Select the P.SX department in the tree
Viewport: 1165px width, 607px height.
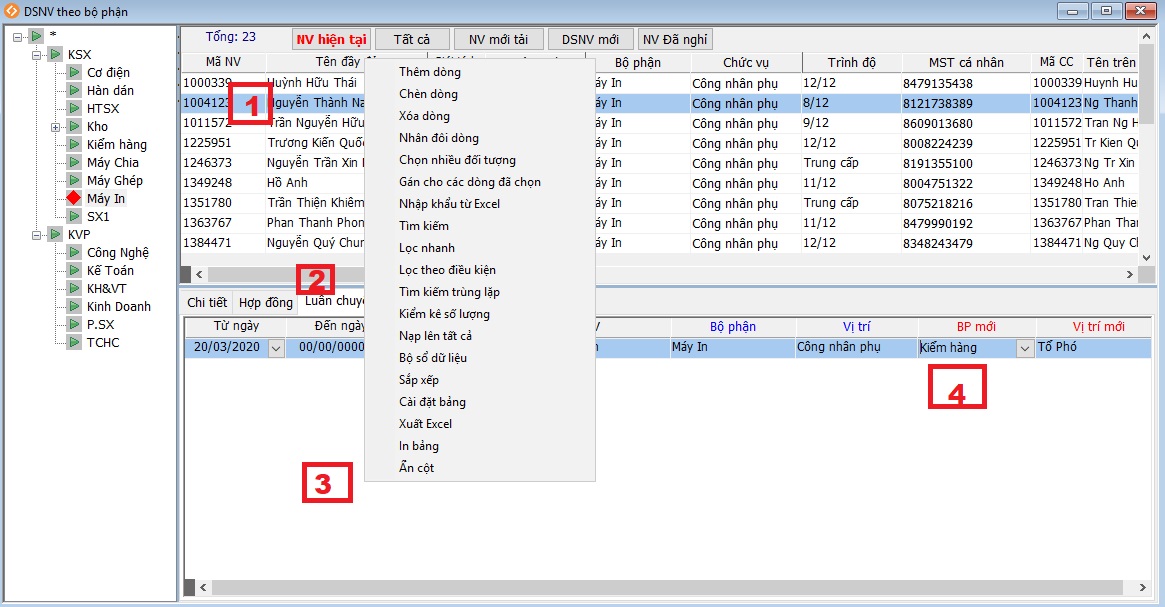(x=100, y=324)
